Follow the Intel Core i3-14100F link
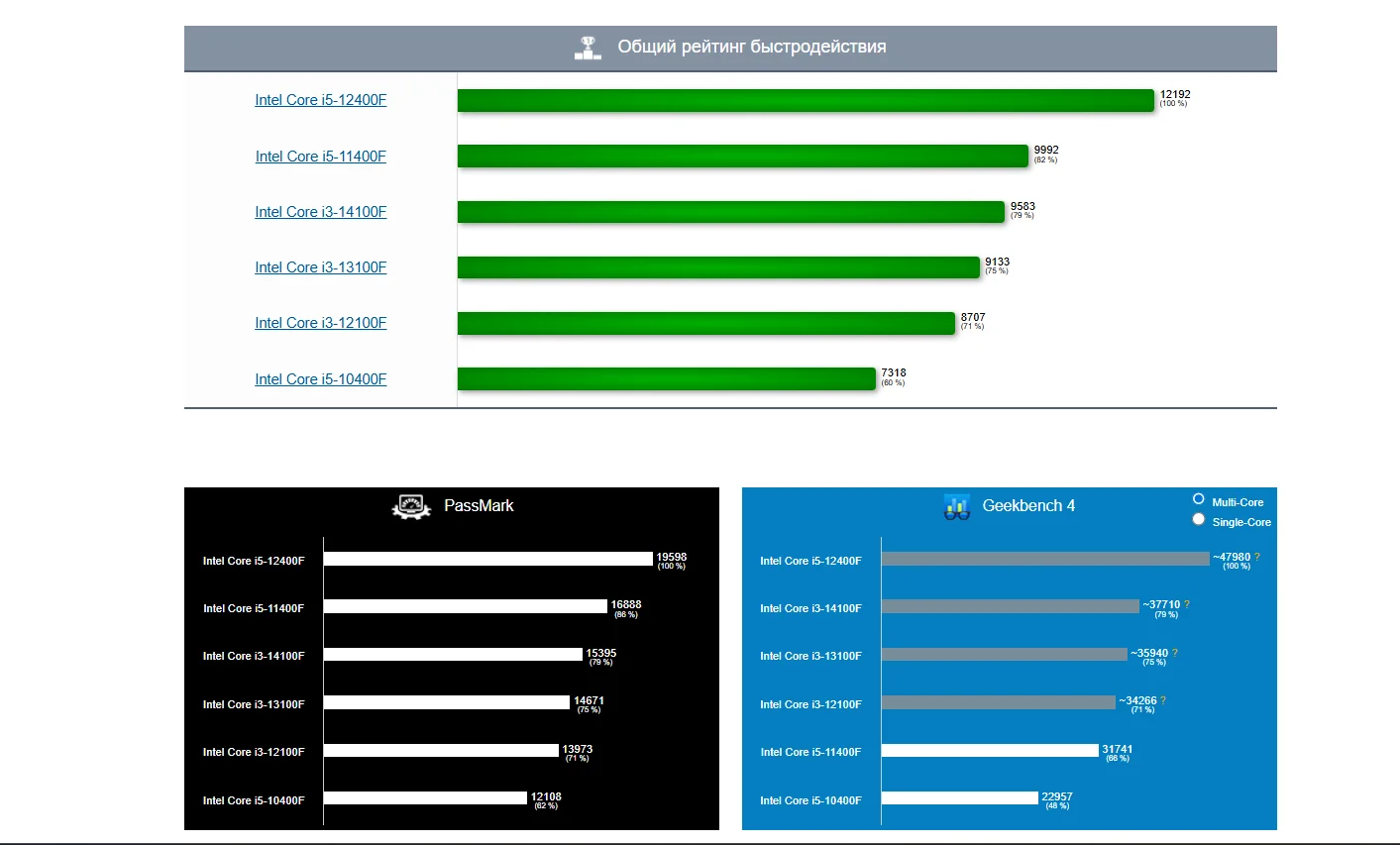 321,212
